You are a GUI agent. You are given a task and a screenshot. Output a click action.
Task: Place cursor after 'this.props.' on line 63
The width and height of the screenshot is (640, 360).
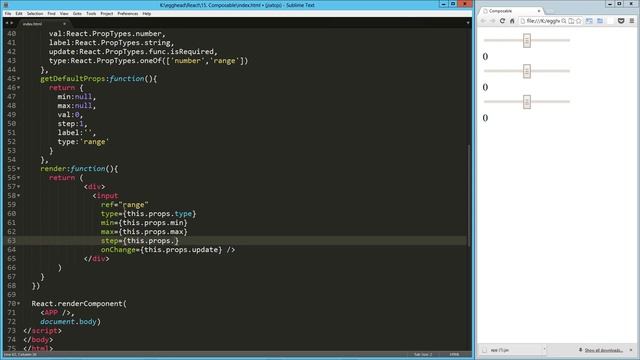(174, 241)
